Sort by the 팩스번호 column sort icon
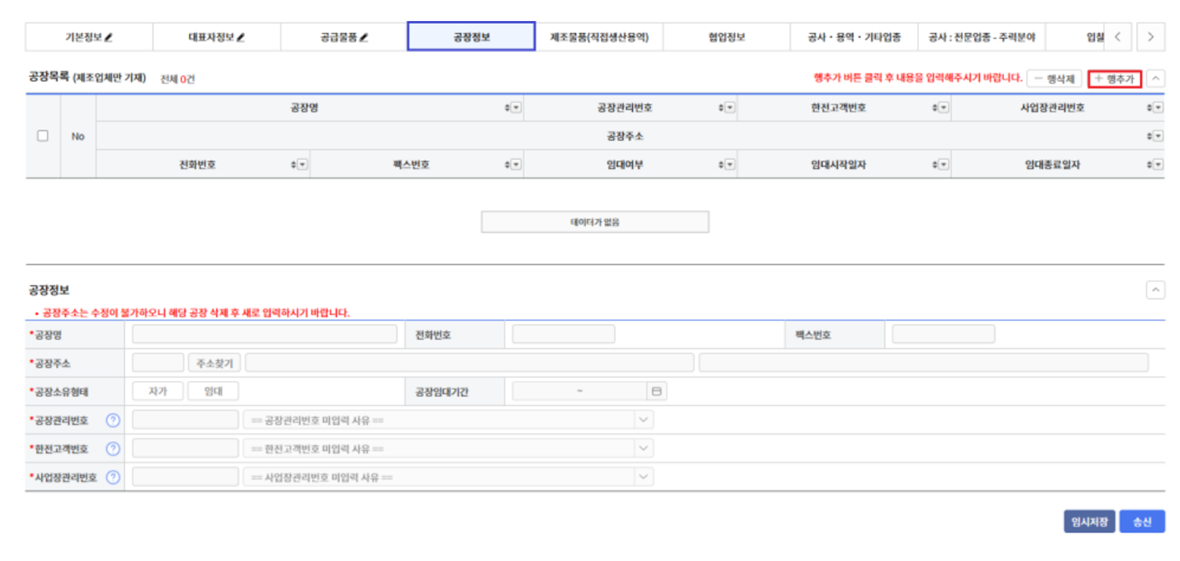The height and width of the screenshot is (561, 1180). [x=507, y=164]
